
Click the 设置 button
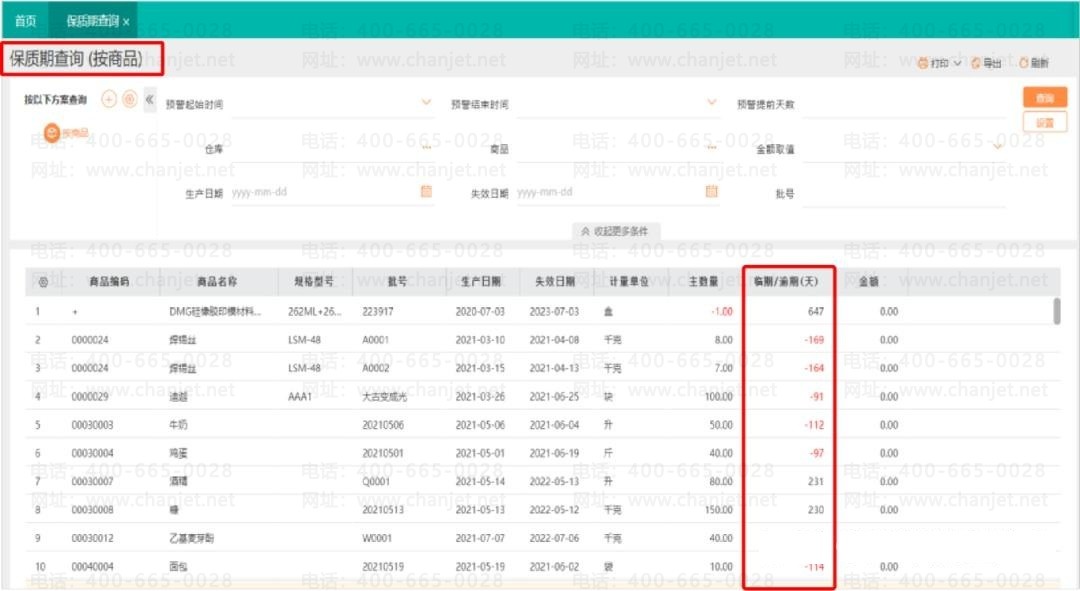[x=1044, y=122]
